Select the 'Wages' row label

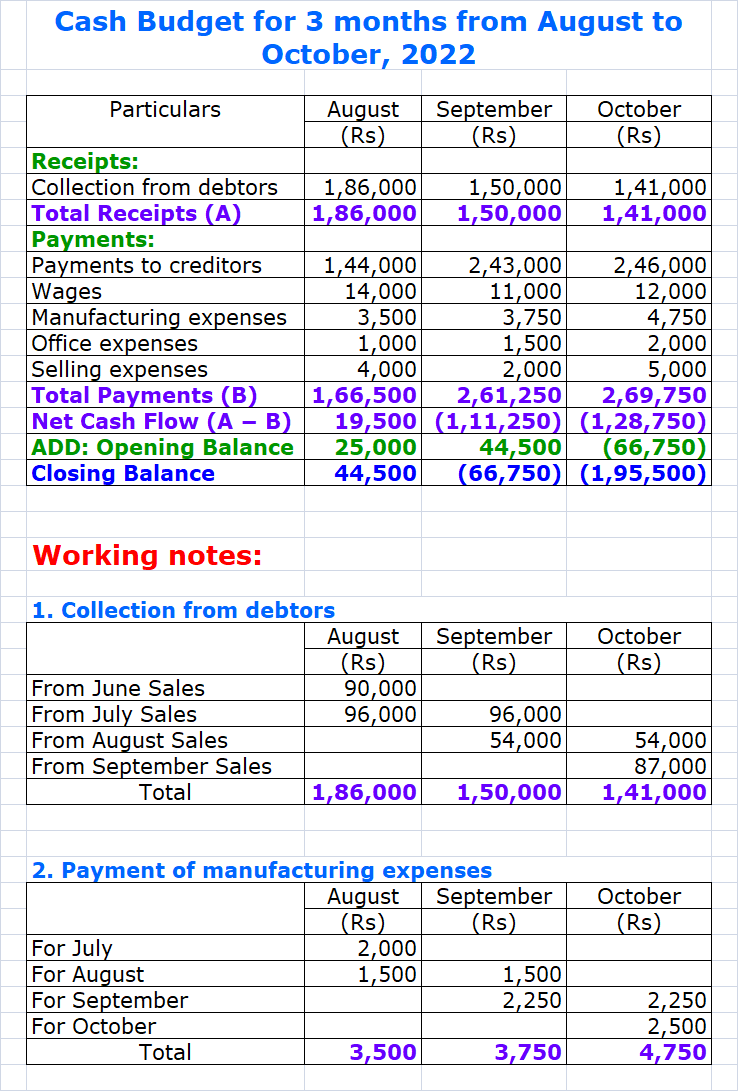pos(67,292)
